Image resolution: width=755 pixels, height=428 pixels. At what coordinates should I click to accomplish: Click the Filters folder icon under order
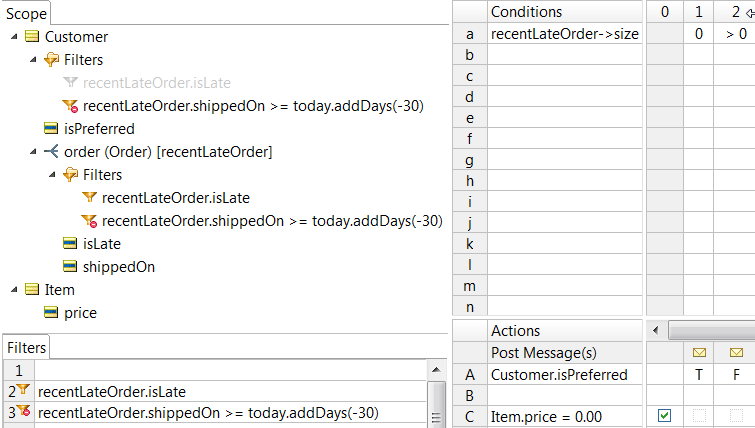(x=70, y=174)
